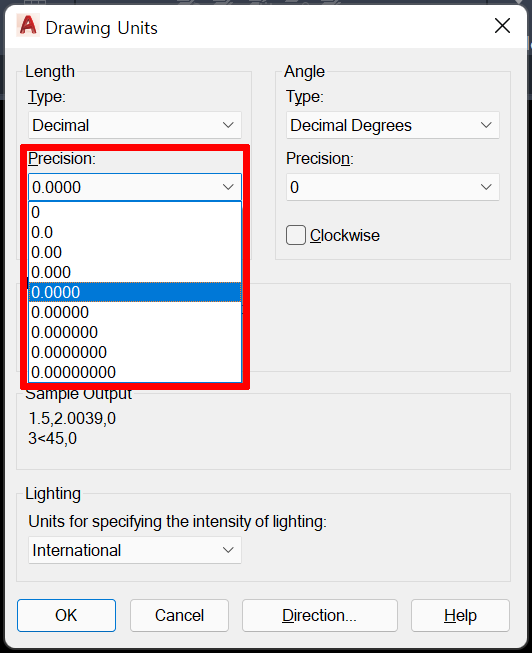
Task: Collapse the Length Precision combo box
Action: tap(135, 187)
